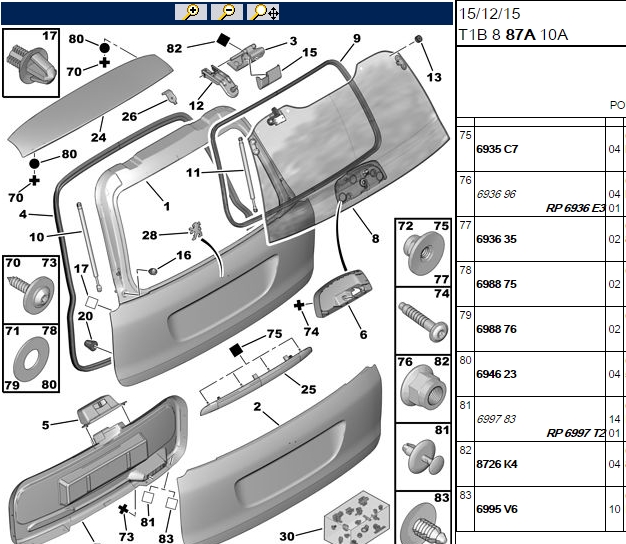Click the diagram code T1B 8 87A 10A

[x=513, y=35]
